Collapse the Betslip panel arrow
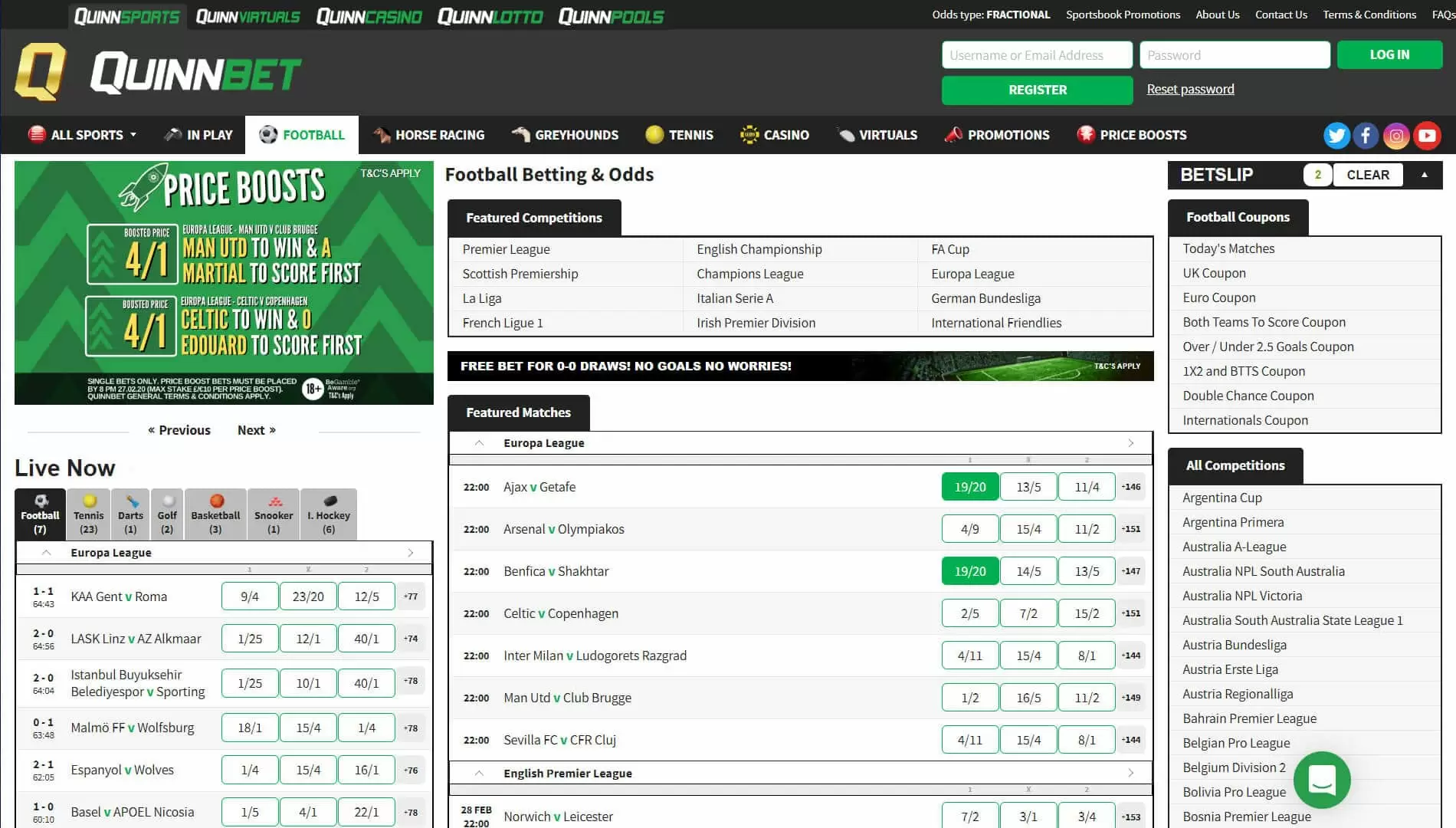 pos(1424,175)
